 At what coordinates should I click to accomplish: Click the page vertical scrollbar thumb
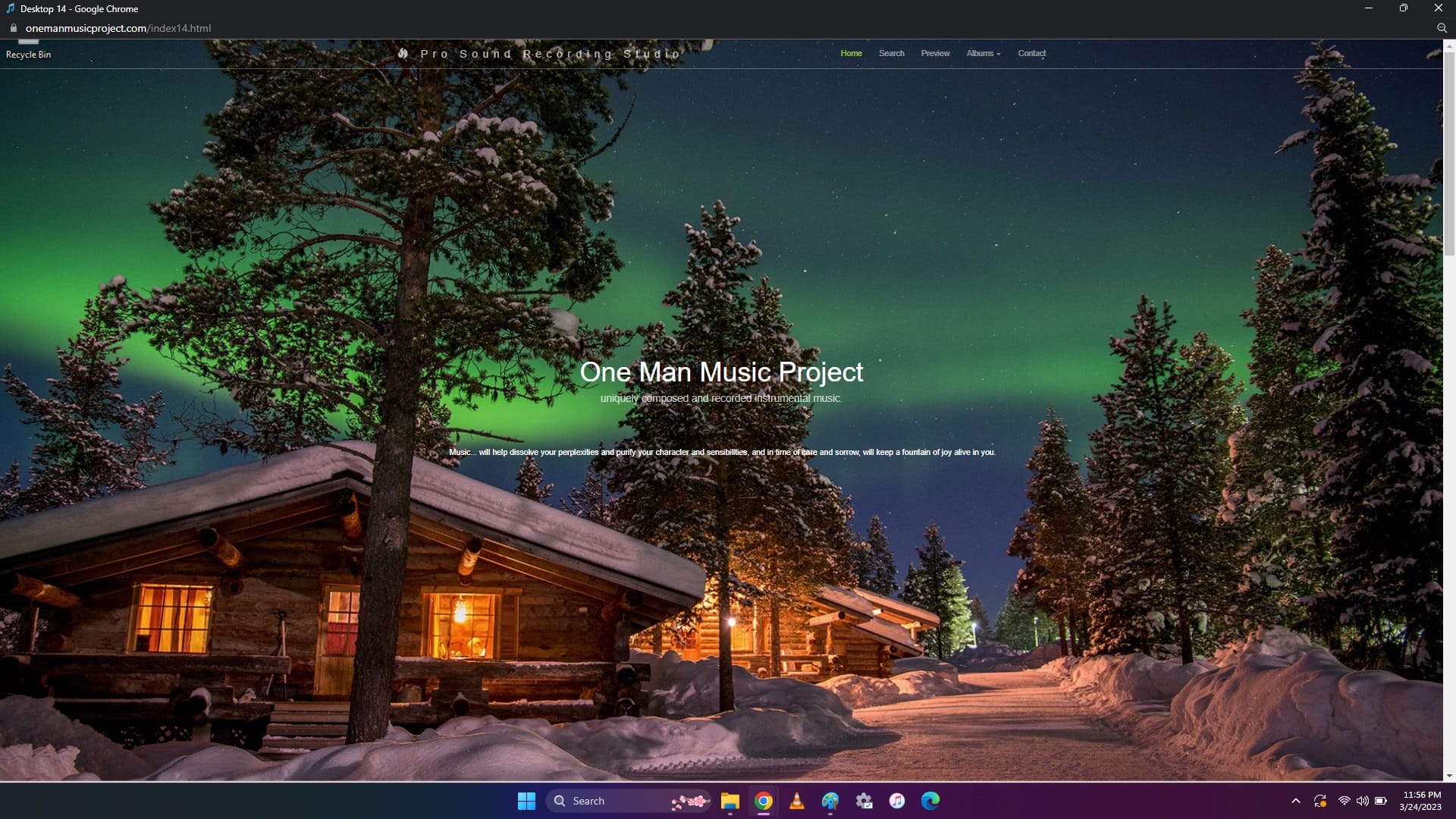pos(1449,152)
